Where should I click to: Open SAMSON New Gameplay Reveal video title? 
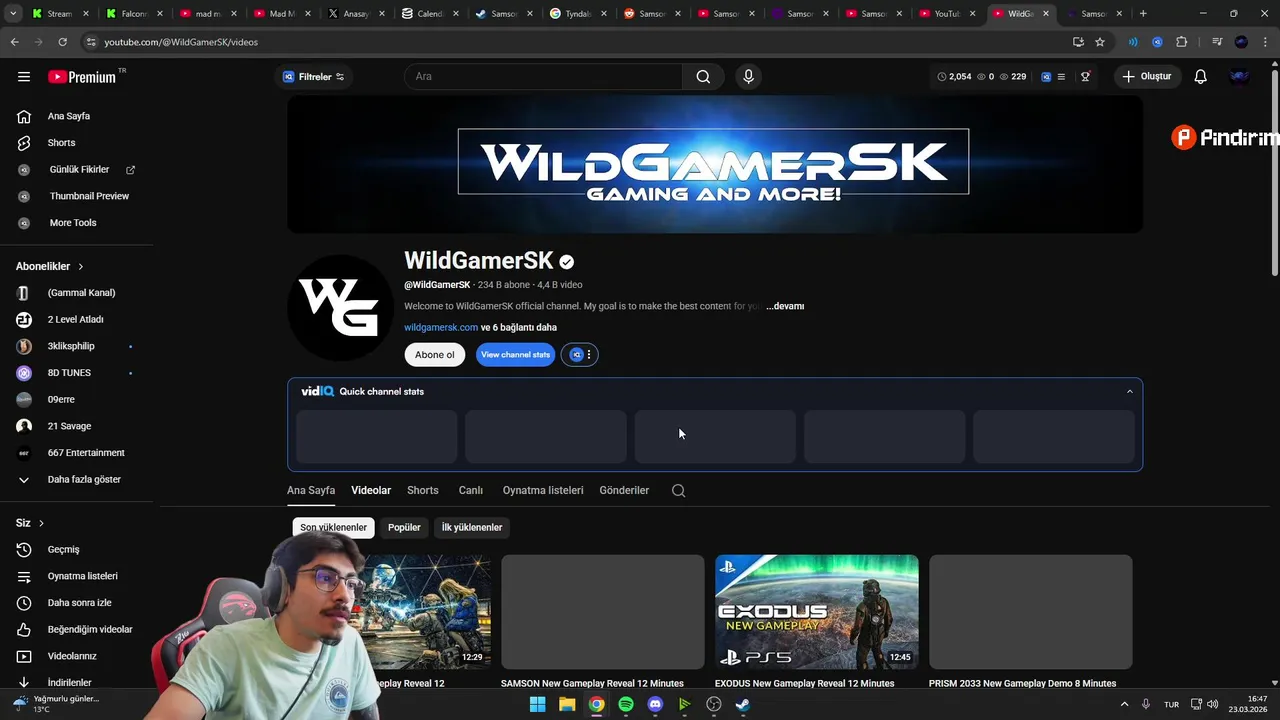(x=592, y=683)
